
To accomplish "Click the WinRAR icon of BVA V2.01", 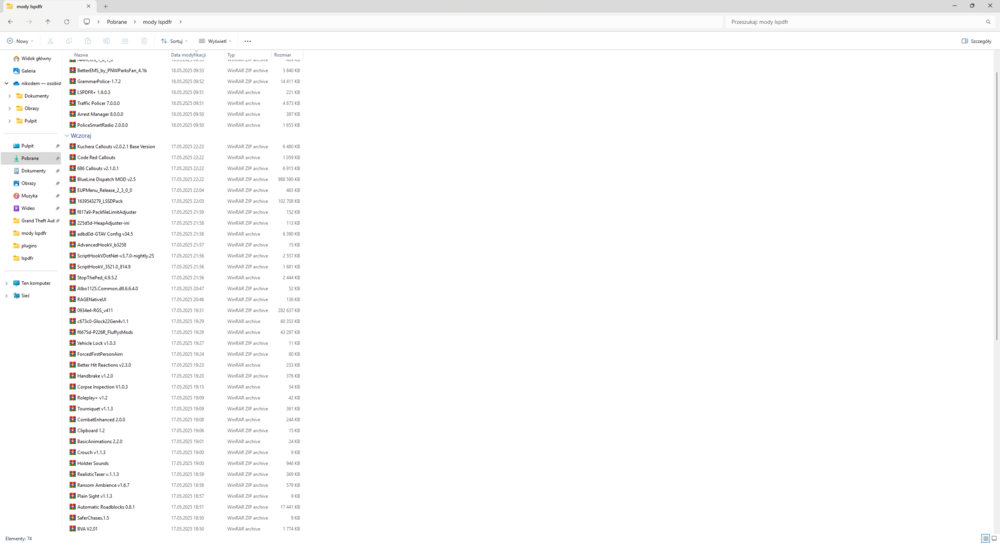I will tap(73, 529).
